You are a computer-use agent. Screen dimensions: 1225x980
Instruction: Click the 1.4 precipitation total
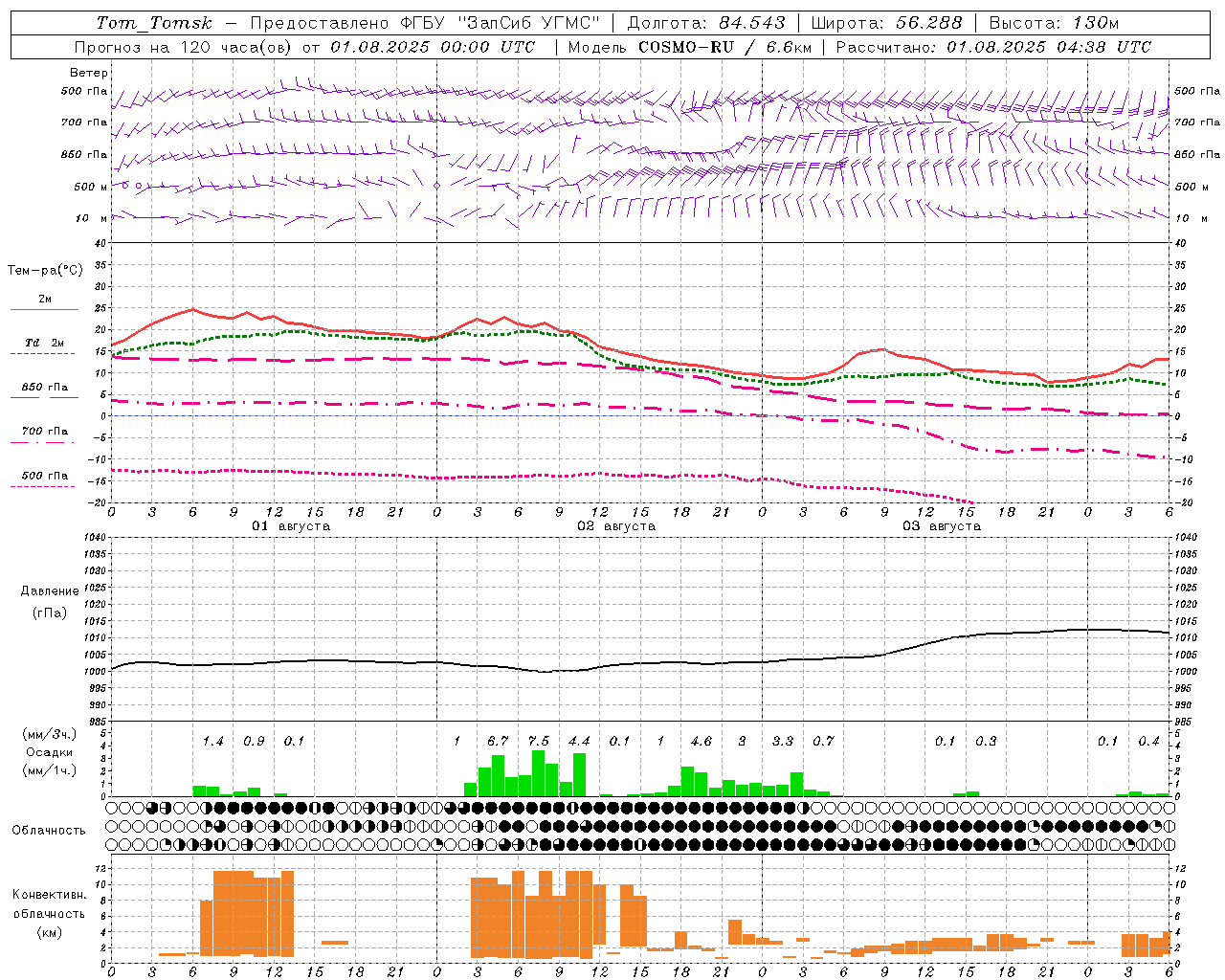(212, 741)
